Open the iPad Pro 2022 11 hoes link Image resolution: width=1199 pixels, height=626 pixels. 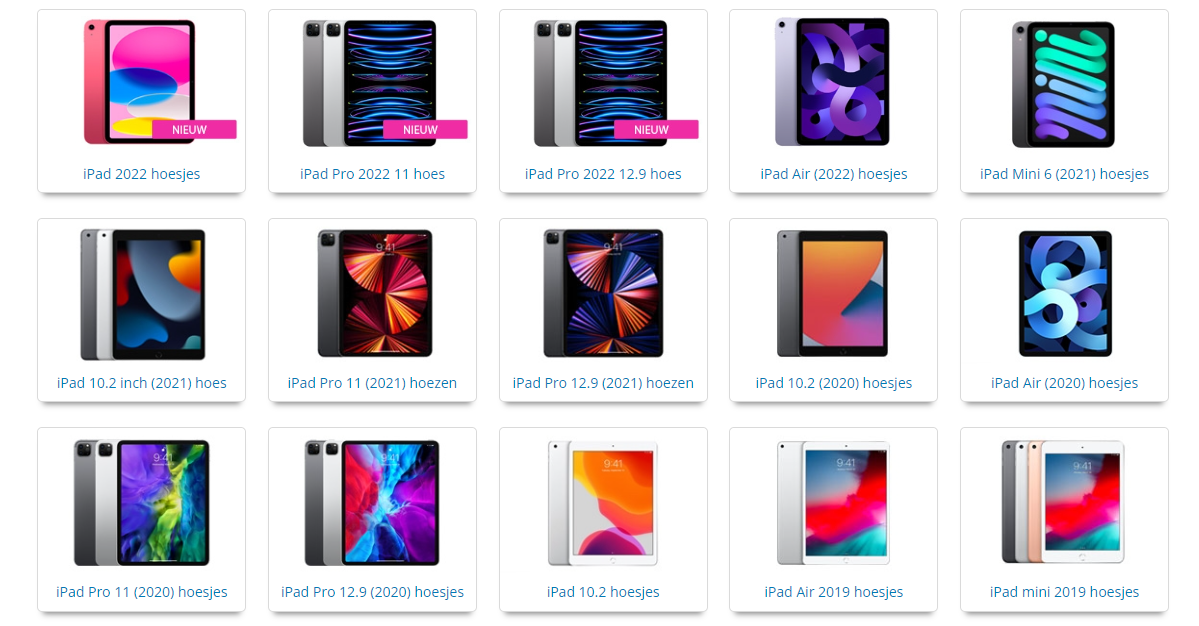point(372,174)
